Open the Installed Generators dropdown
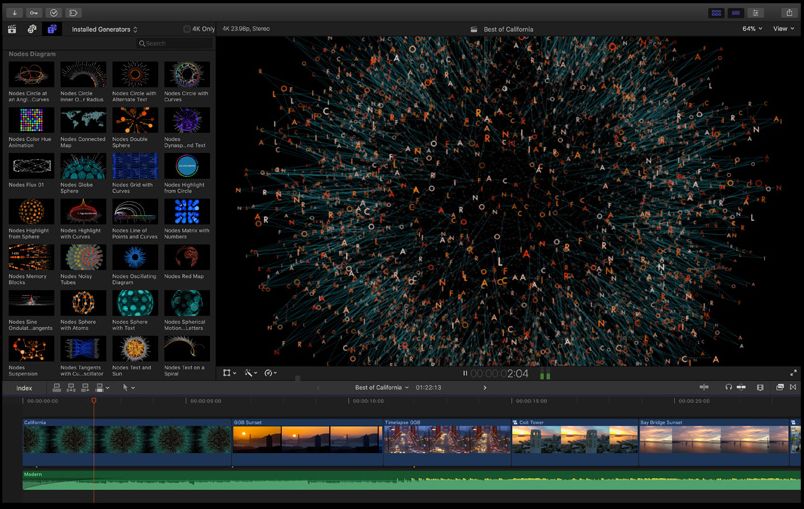The width and height of the screenshot is (804, 509). click(105, 29)
